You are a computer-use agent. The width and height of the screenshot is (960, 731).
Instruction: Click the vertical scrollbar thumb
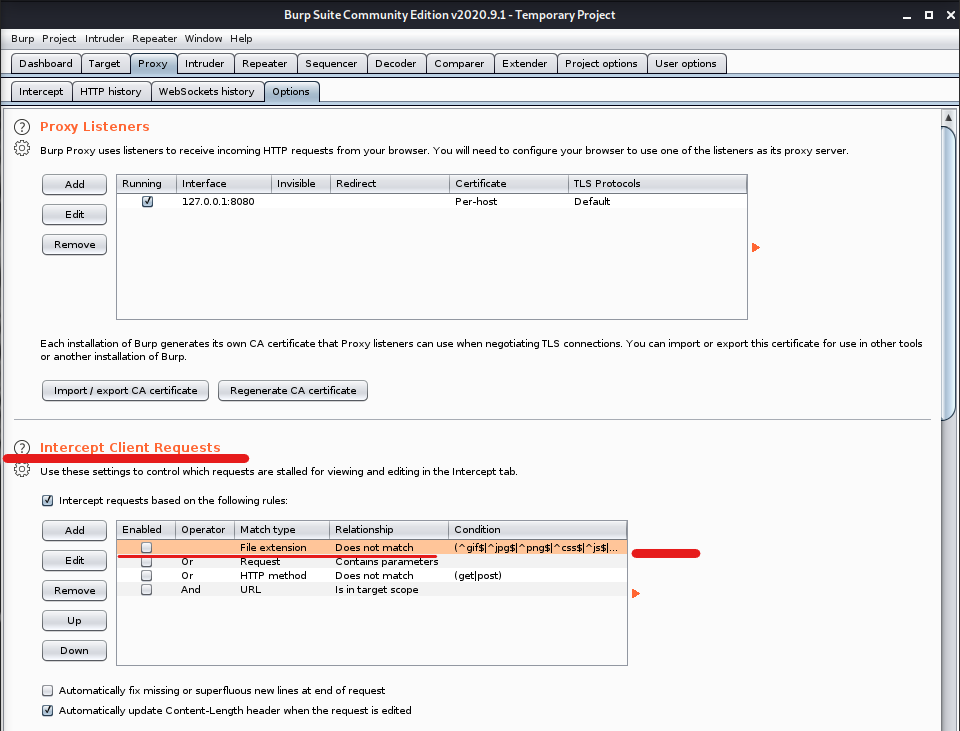tap(948, 272)
